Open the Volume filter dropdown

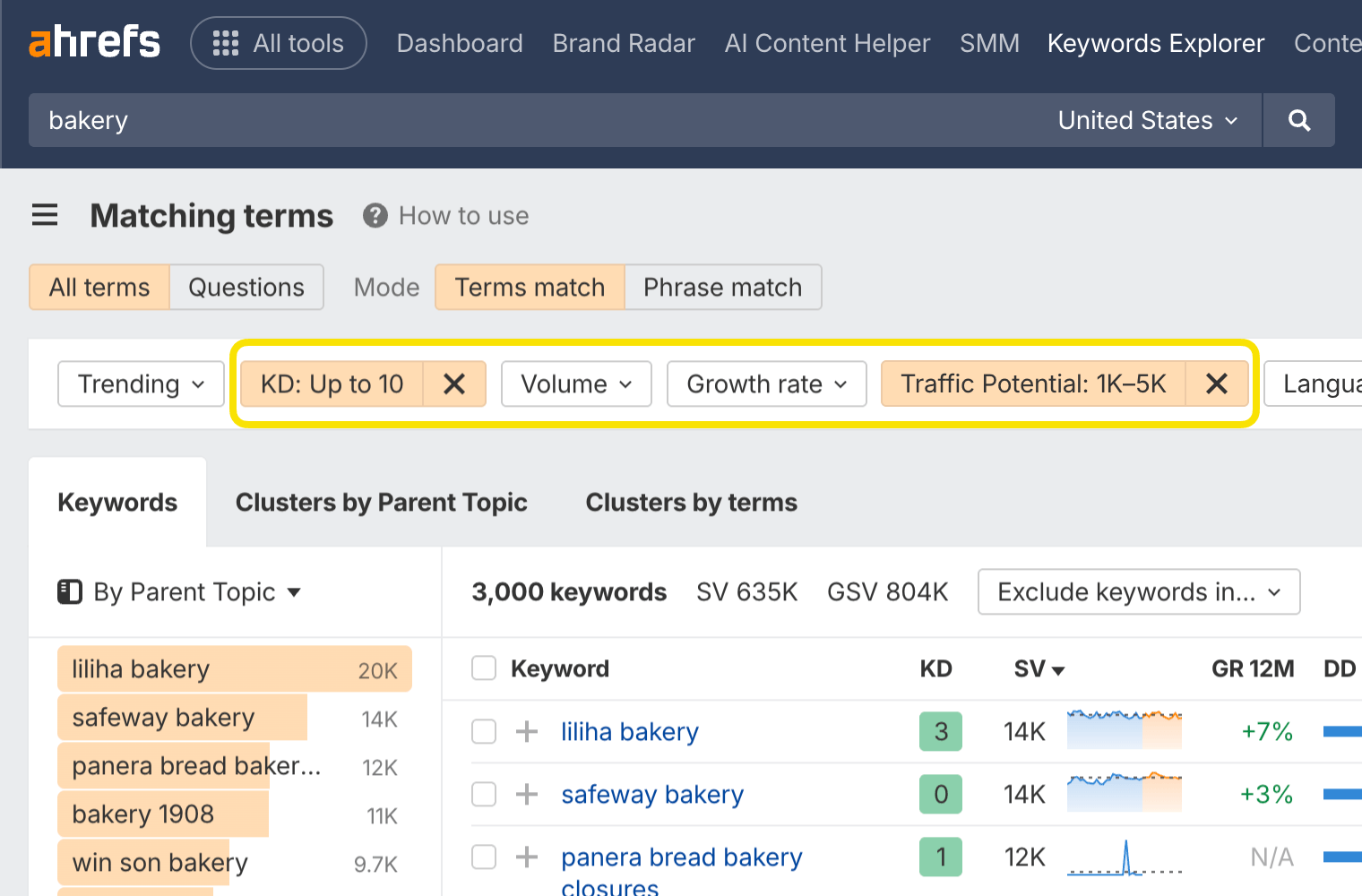pyautogui.click(x=576, y=383)
